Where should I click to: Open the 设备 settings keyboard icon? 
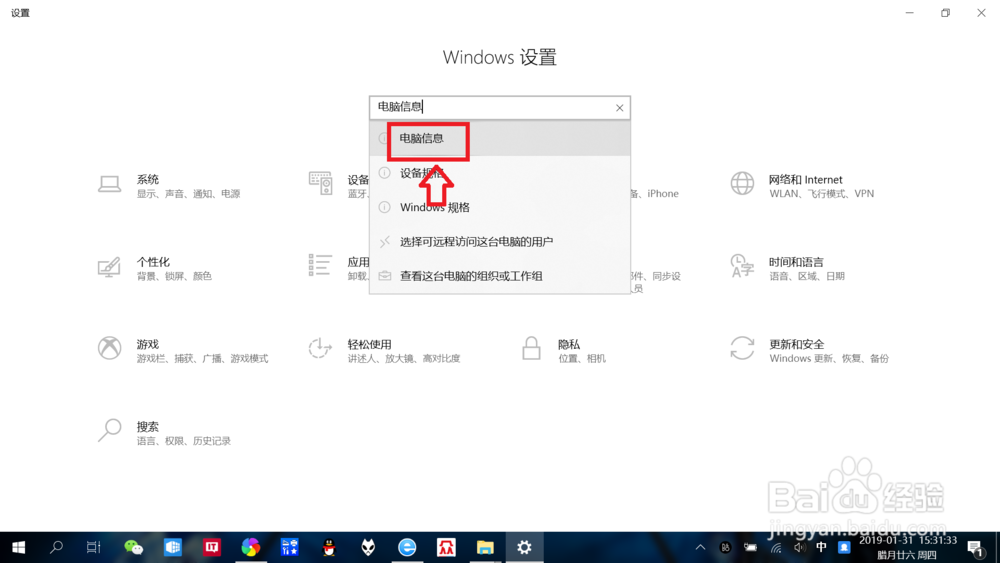(x=320, y=183)
